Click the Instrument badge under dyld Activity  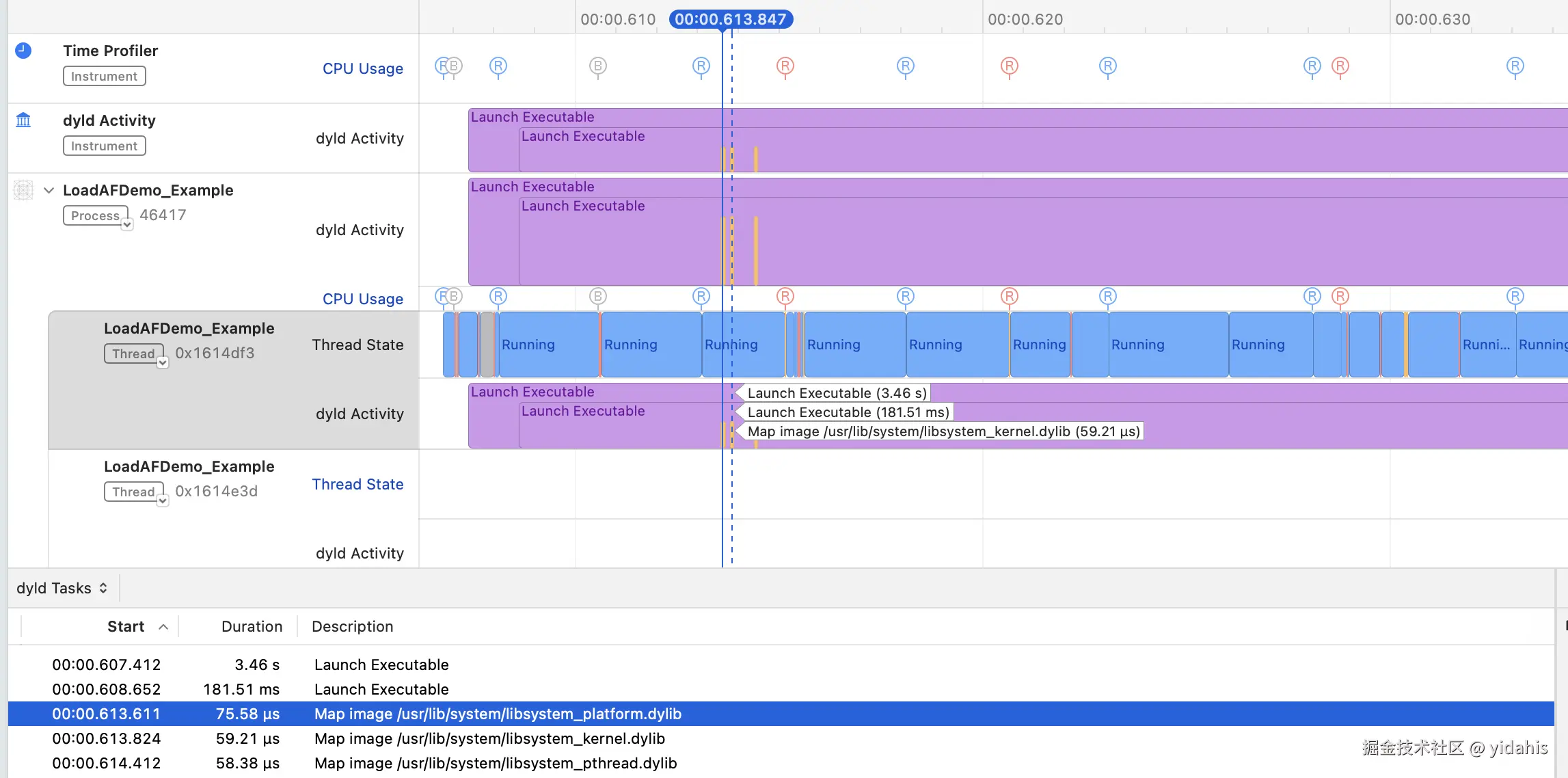(x=104, y=146)
